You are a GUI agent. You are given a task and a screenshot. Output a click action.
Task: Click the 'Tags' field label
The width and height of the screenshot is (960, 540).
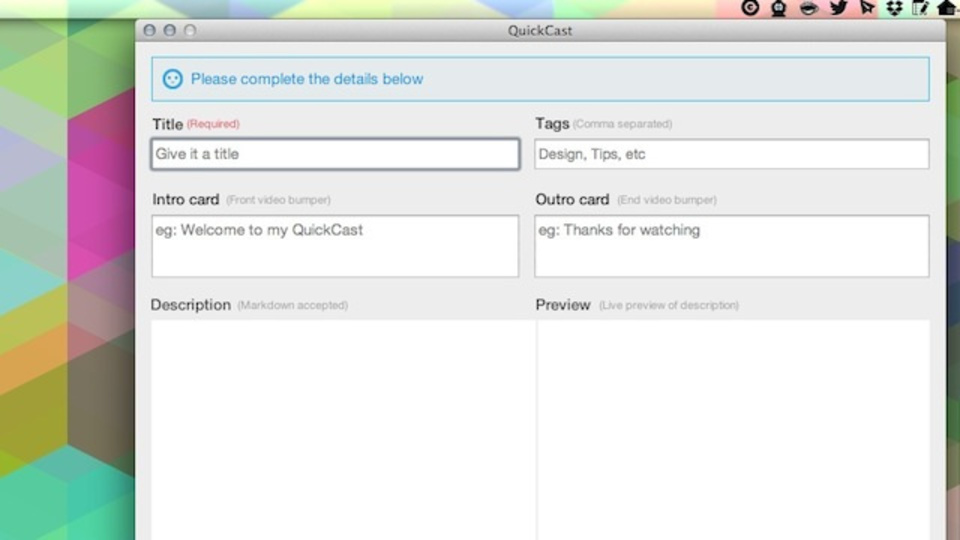552,124
